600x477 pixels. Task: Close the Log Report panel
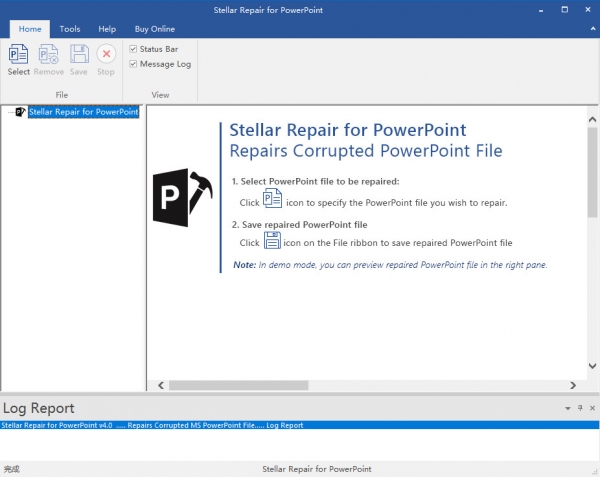pos(592,408)
